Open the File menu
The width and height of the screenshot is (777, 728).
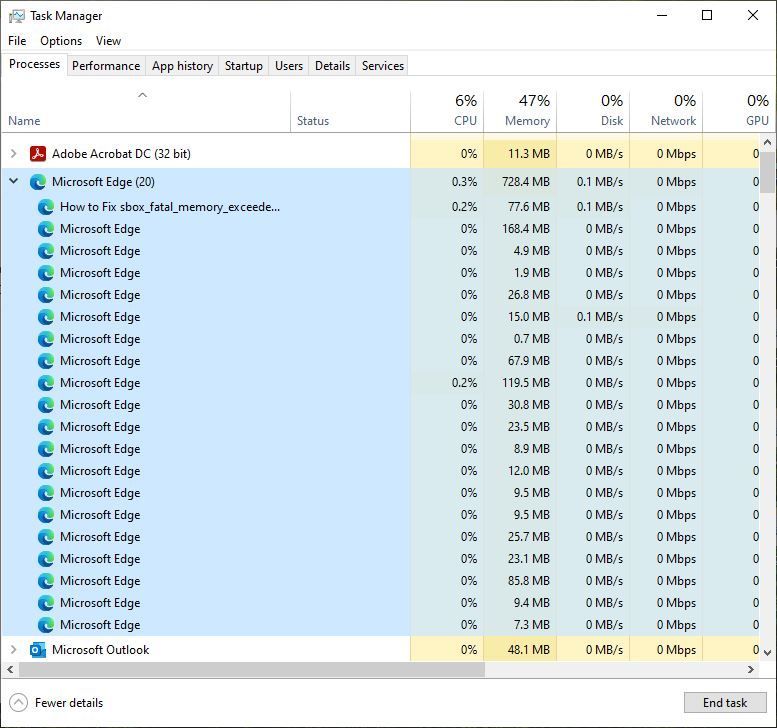click(17, 41)
